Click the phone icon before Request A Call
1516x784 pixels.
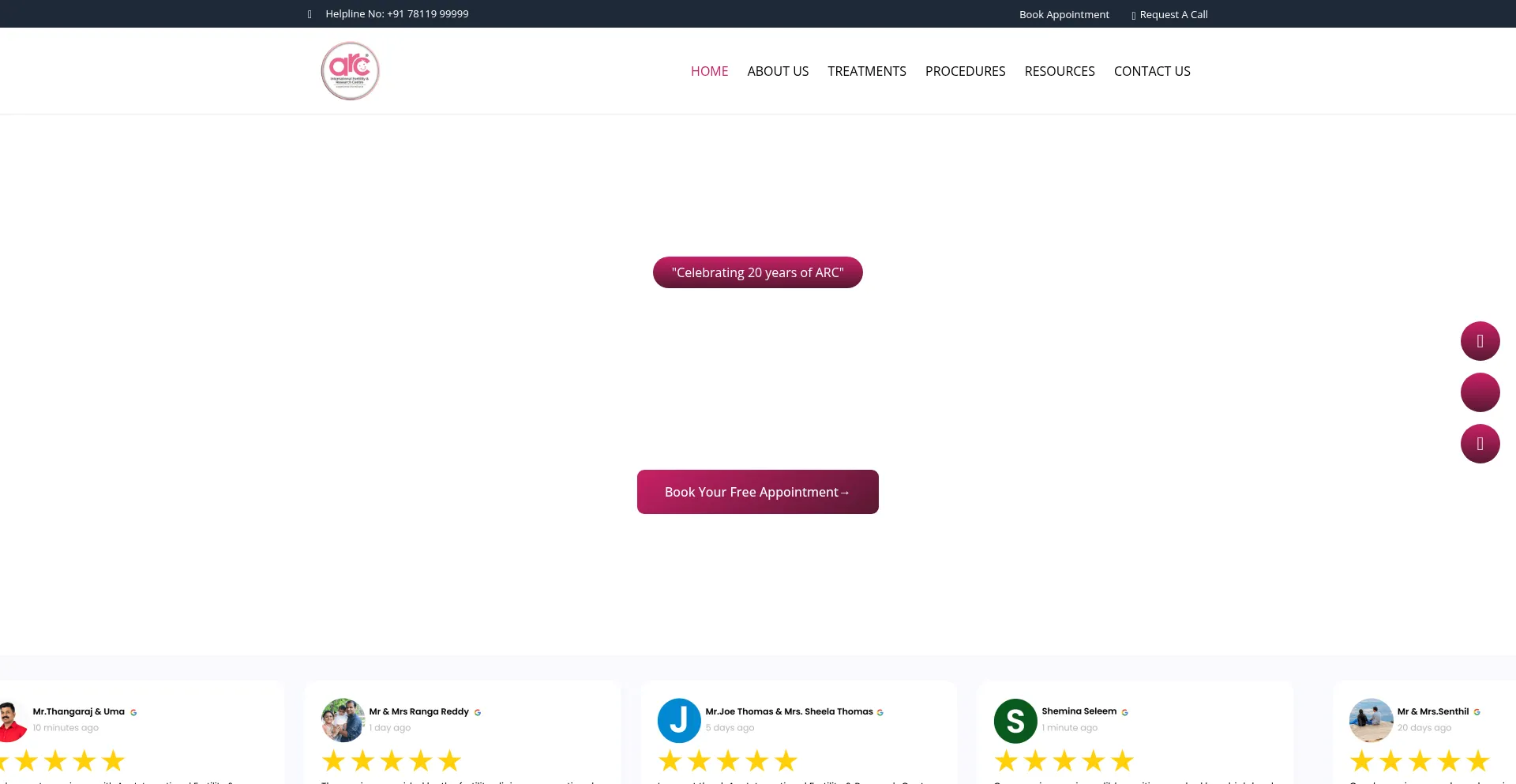click(x=1133, y=14)
